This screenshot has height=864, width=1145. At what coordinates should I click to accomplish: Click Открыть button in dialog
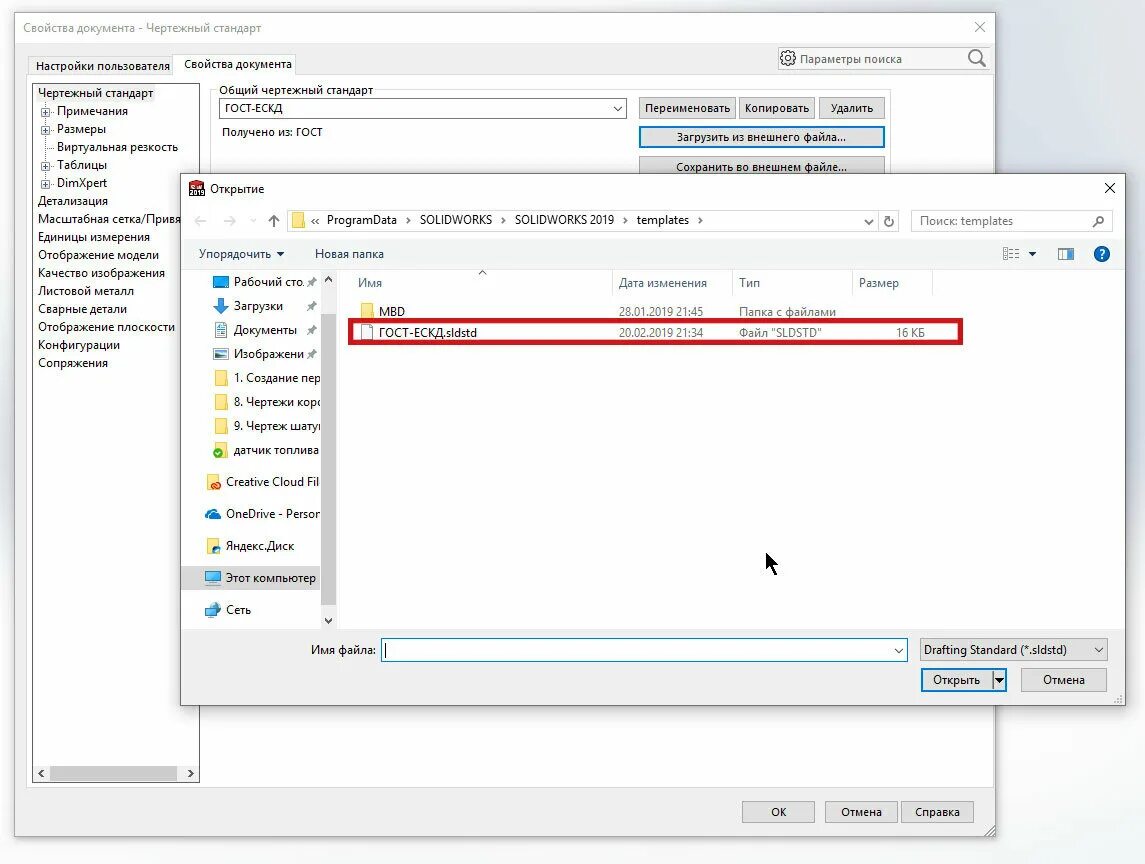point(957,680)
